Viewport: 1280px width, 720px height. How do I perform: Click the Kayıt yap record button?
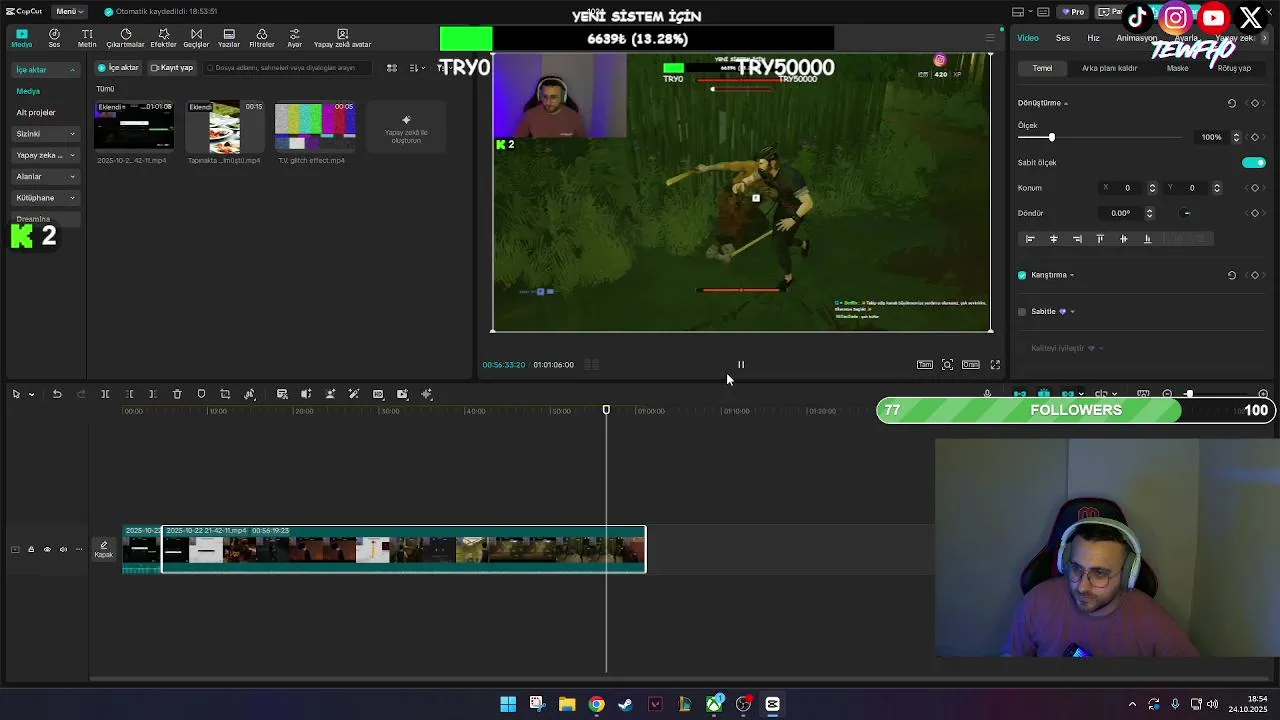tap(171, 68)
